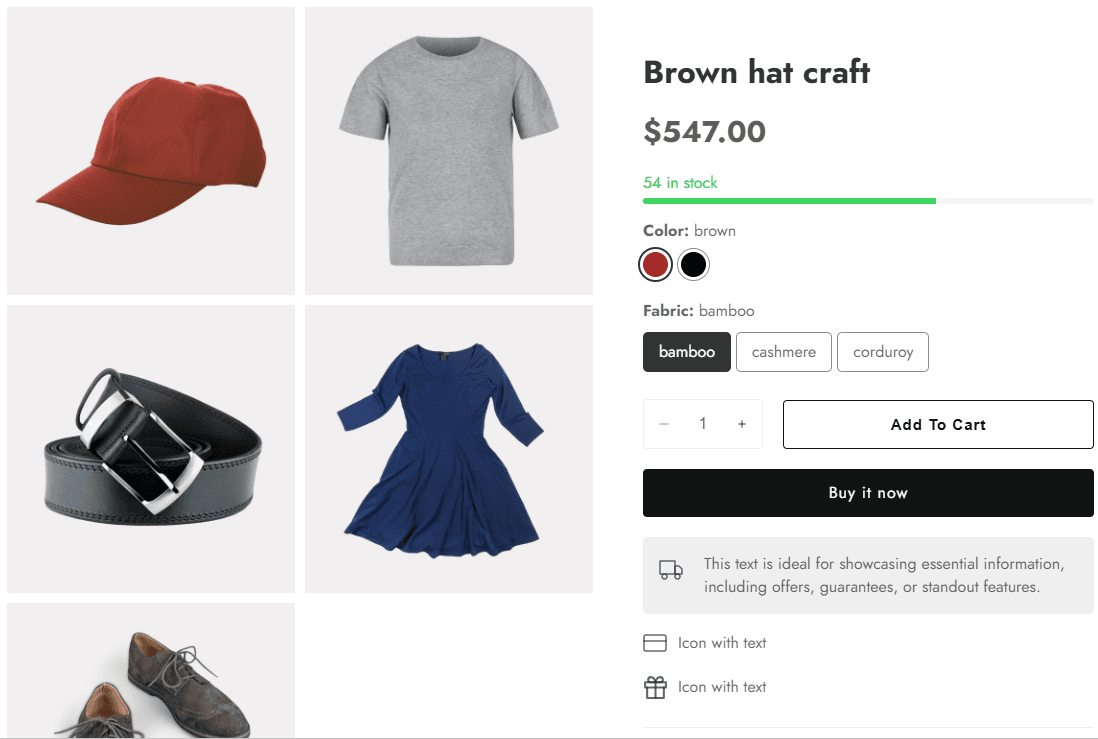Viewport: 1098px width, 739px height.
Task: Increase quantity with the plus button
Action: pos(742,424)
